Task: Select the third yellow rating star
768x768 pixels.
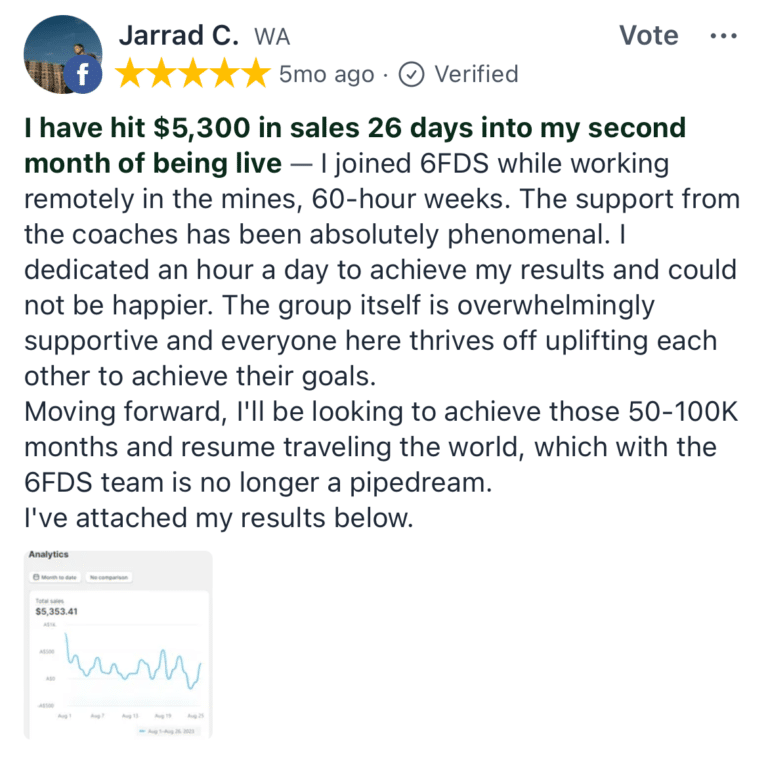Action: click(x=193, y=73)
